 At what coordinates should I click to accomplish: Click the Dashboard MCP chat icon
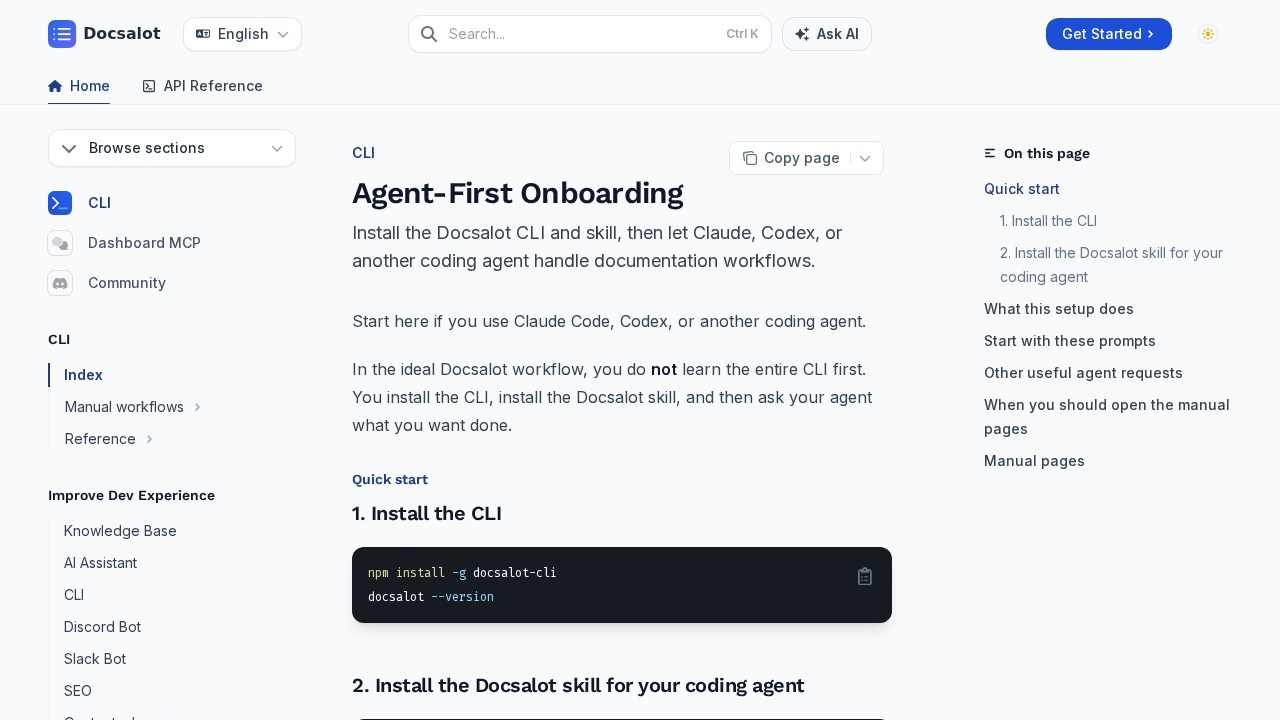pyautogui.click(x=60, y=243)
